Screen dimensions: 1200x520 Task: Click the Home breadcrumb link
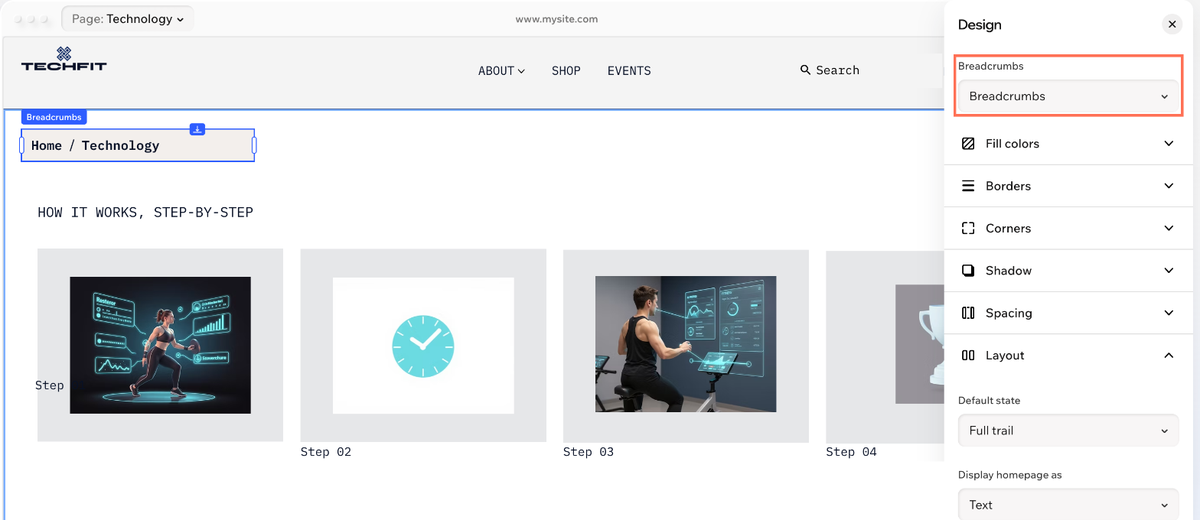[x=46, y=145]
